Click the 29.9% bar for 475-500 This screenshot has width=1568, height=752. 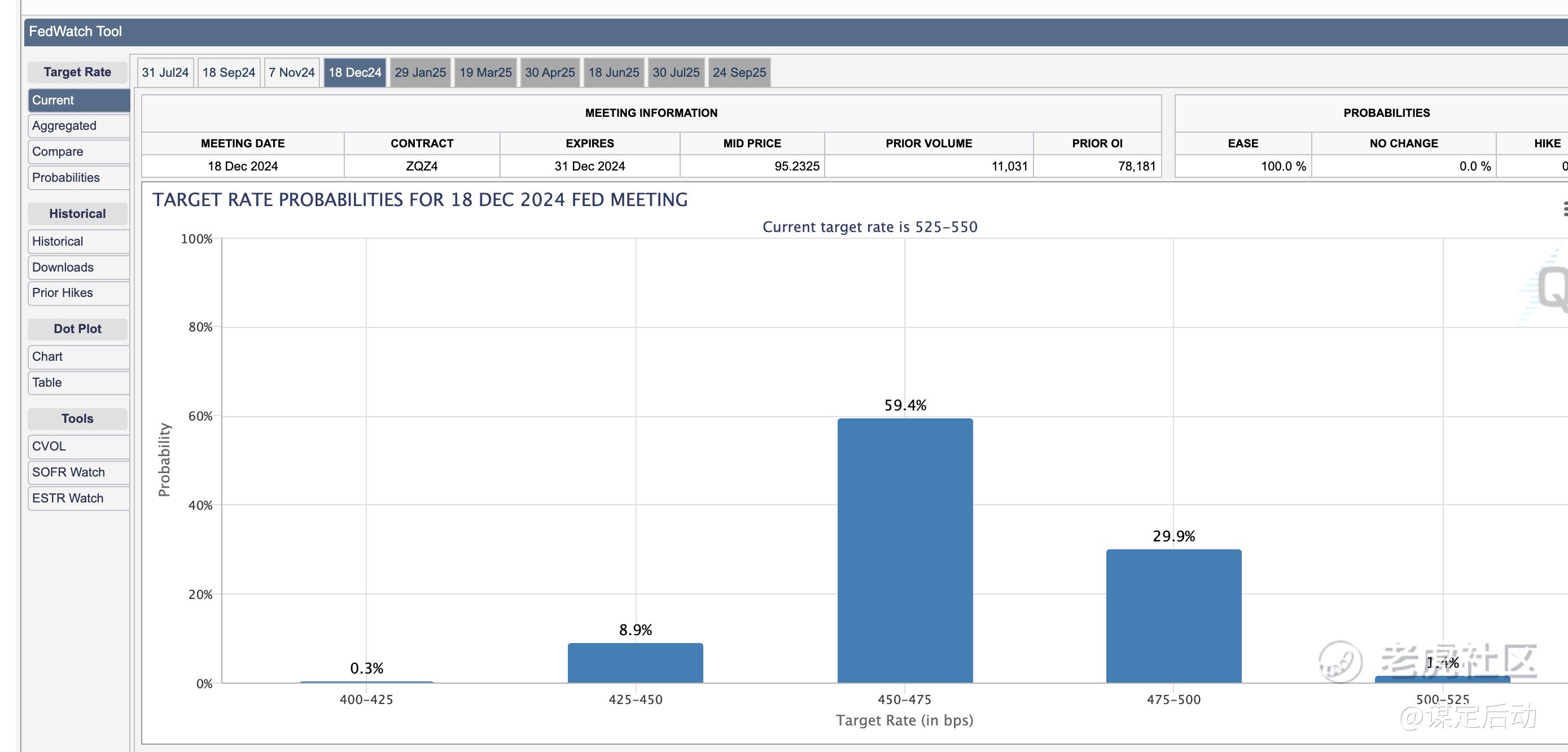(1173, 616)
